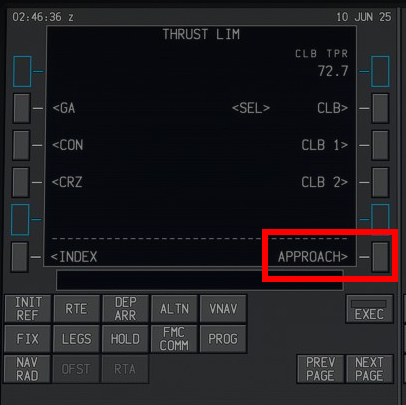The height and width of the screenshot is (405, 406).
Task: Click the scratchpad entry field
Action: pos(200,280)
